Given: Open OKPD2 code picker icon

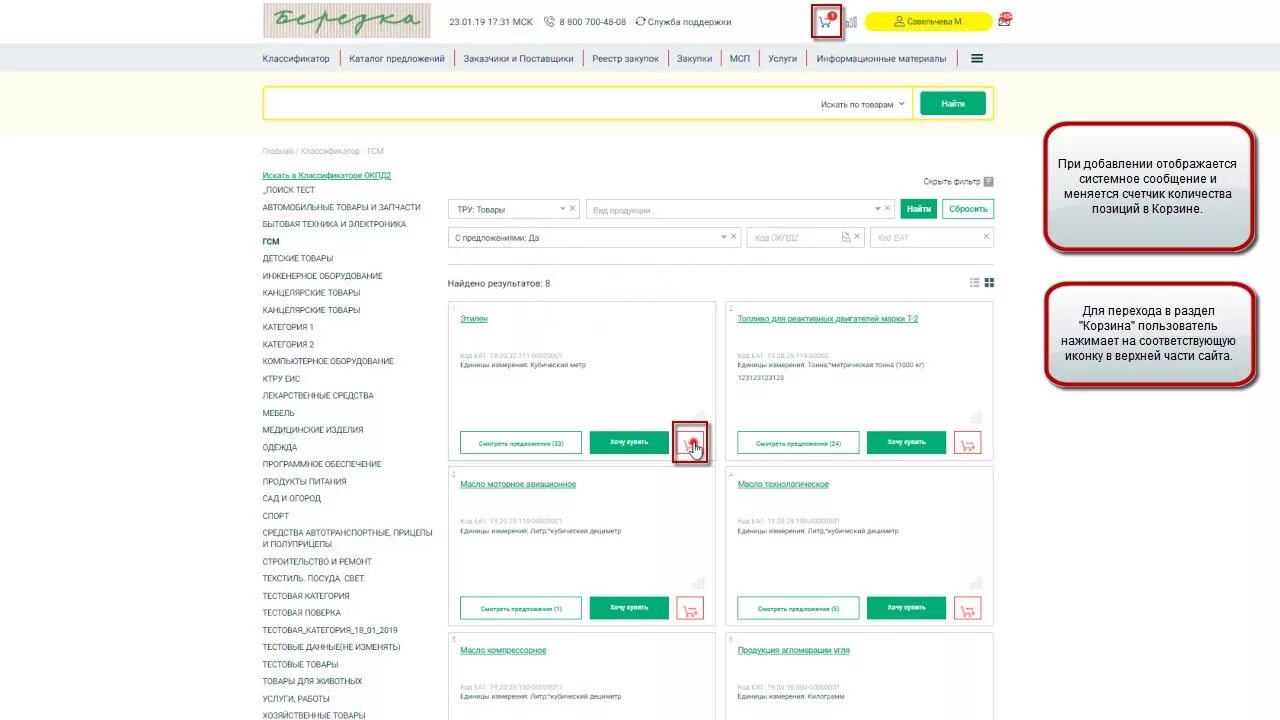Looking at the screenshot, I should click(846, 237).
